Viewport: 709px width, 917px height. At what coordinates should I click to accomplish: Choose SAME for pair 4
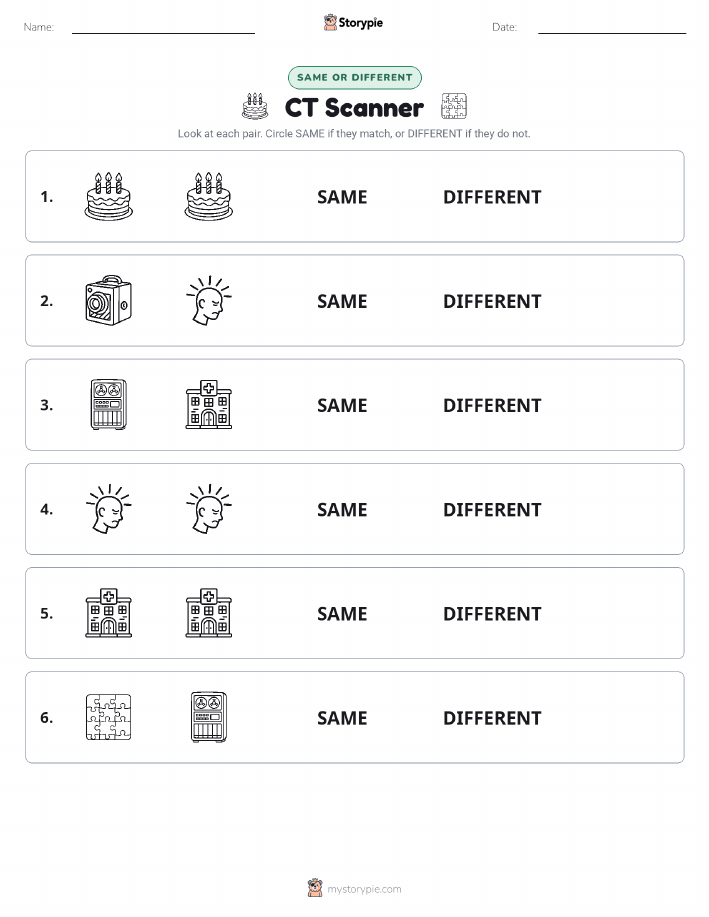point(342,509)
